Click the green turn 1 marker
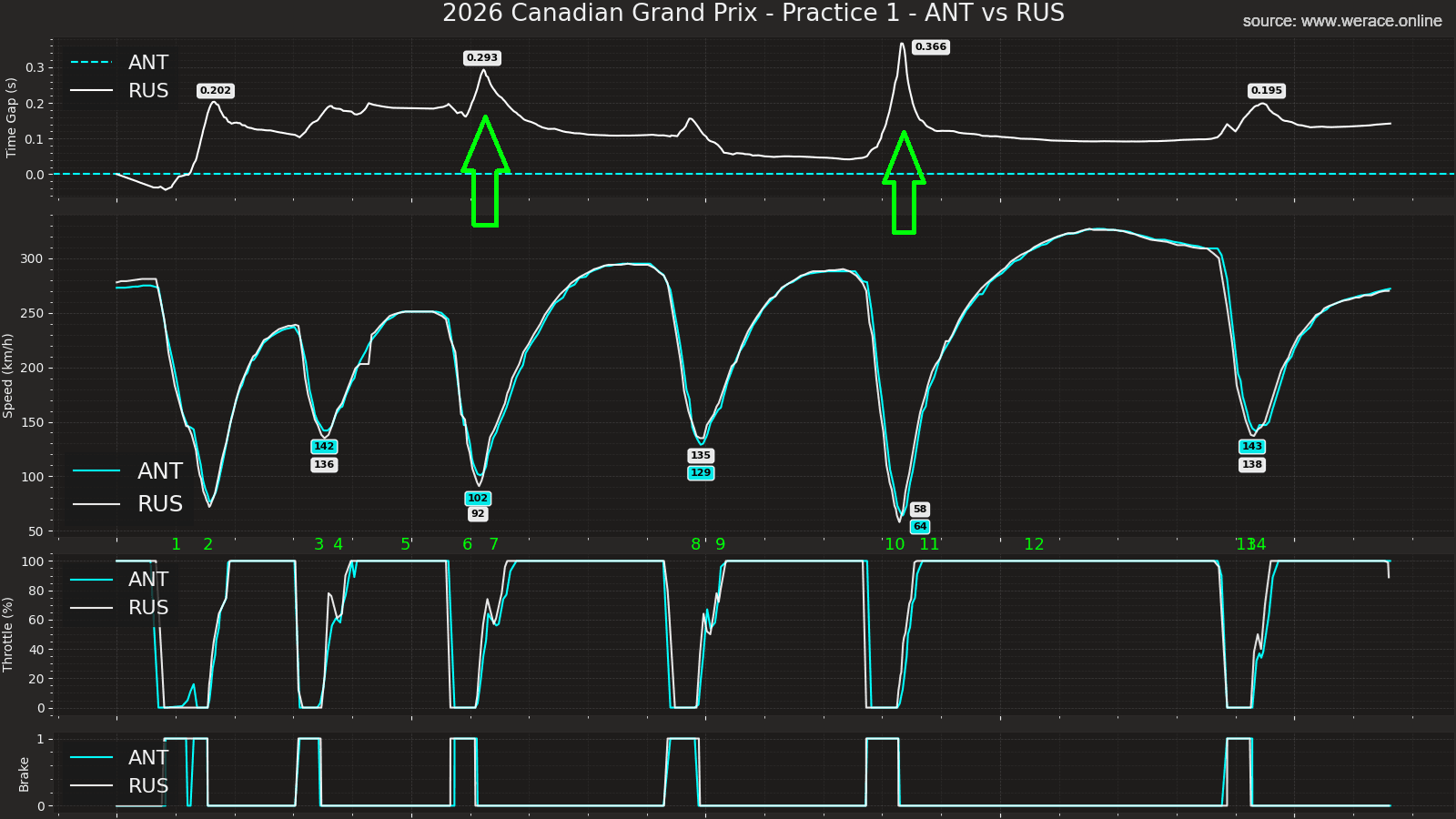Viewport: 1456px width, 819px height. pyautogui.click(x=177, y=544)
